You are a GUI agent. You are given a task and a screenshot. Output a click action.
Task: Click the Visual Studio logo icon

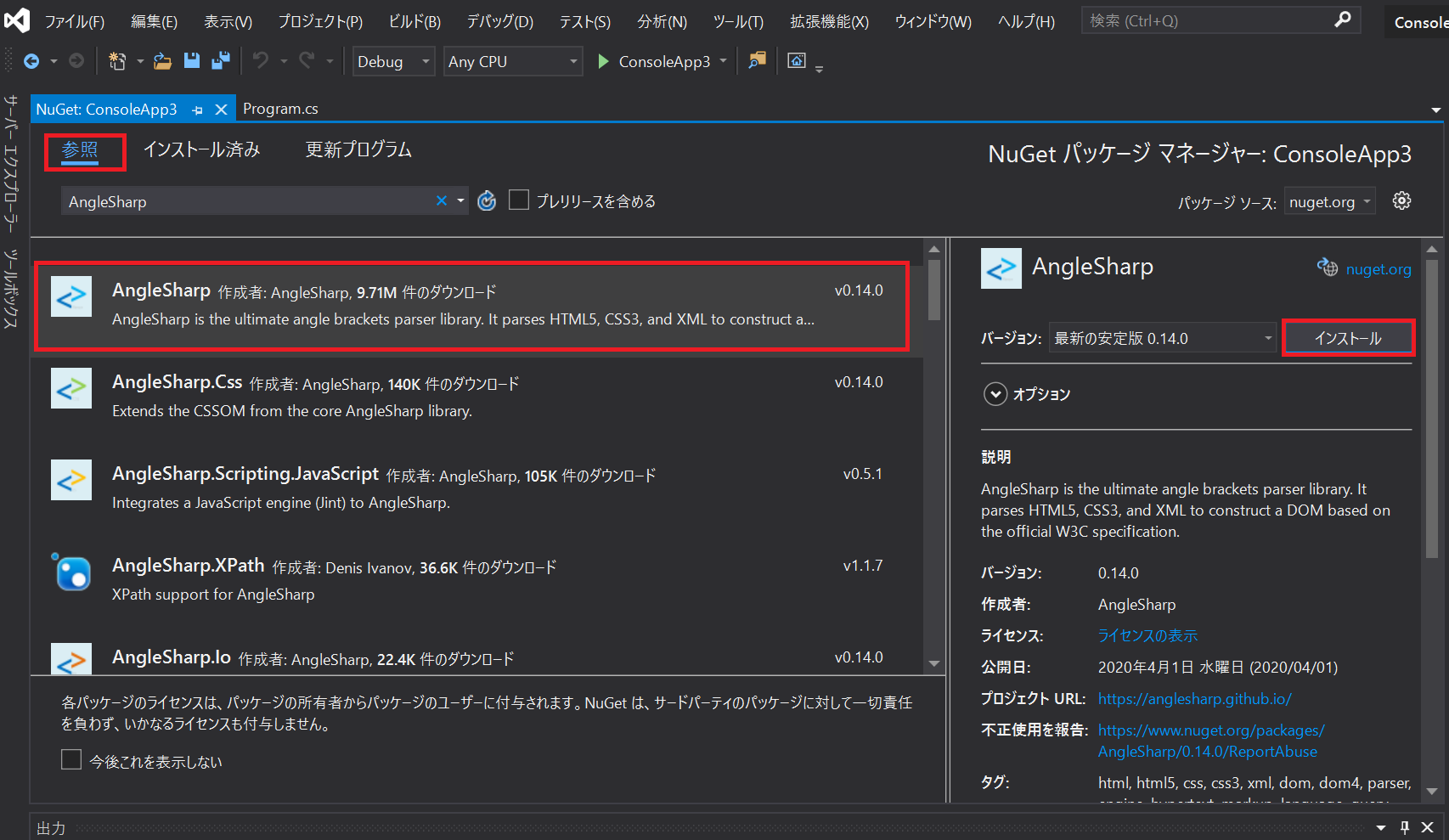(16, 20)
